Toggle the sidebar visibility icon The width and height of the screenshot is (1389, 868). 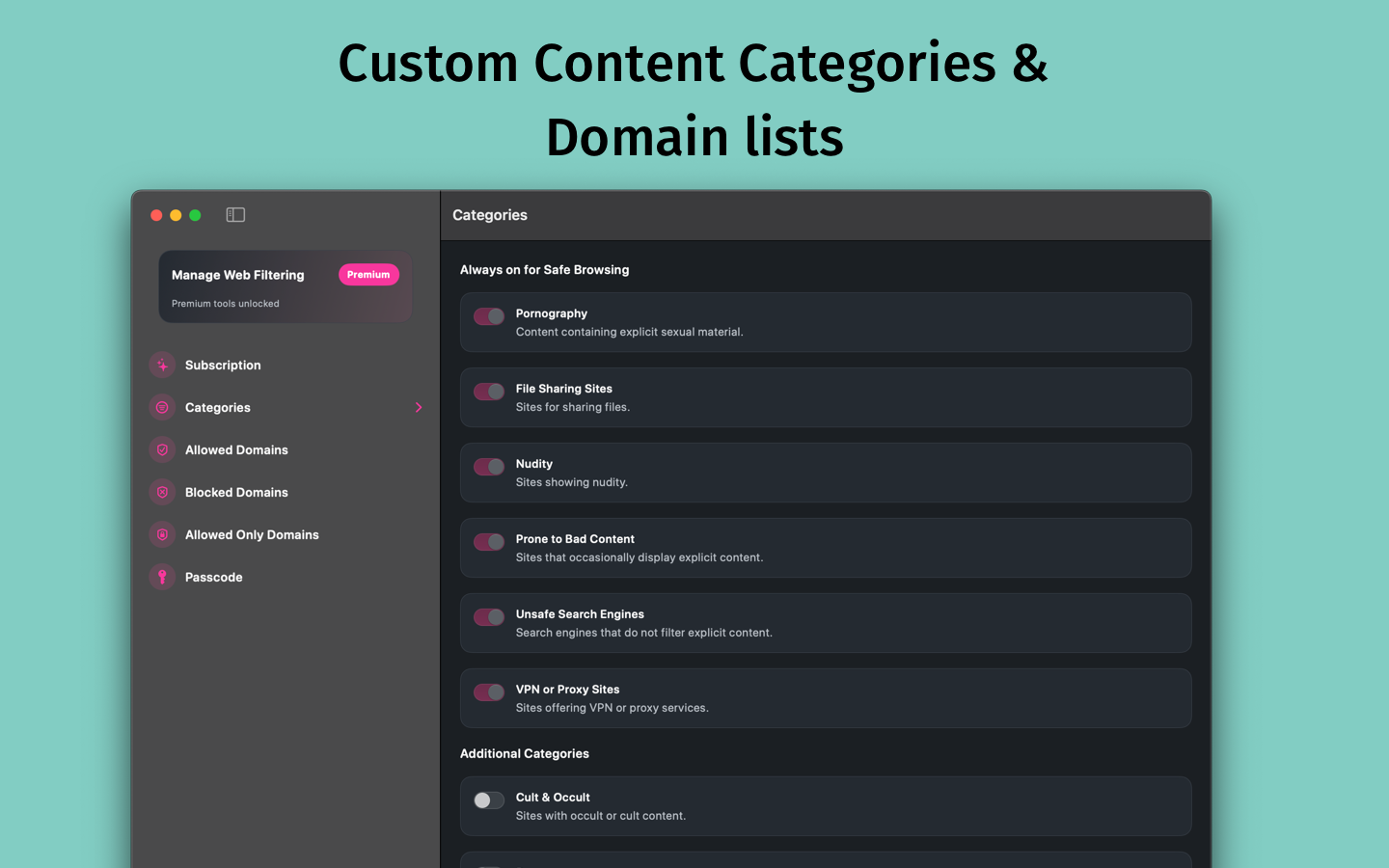pos(235,215)
